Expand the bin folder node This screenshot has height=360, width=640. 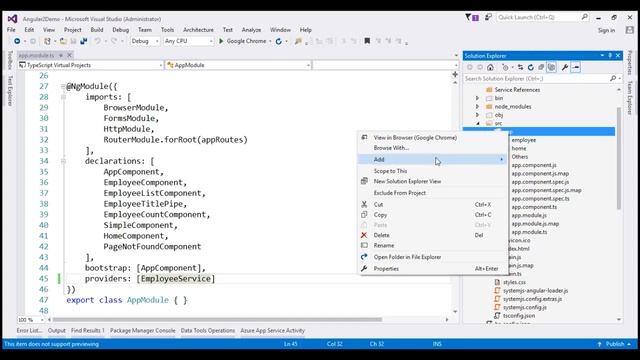[477, 98]
